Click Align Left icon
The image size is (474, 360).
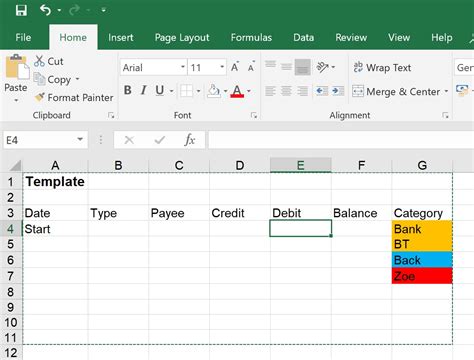[x=270, y=91]
